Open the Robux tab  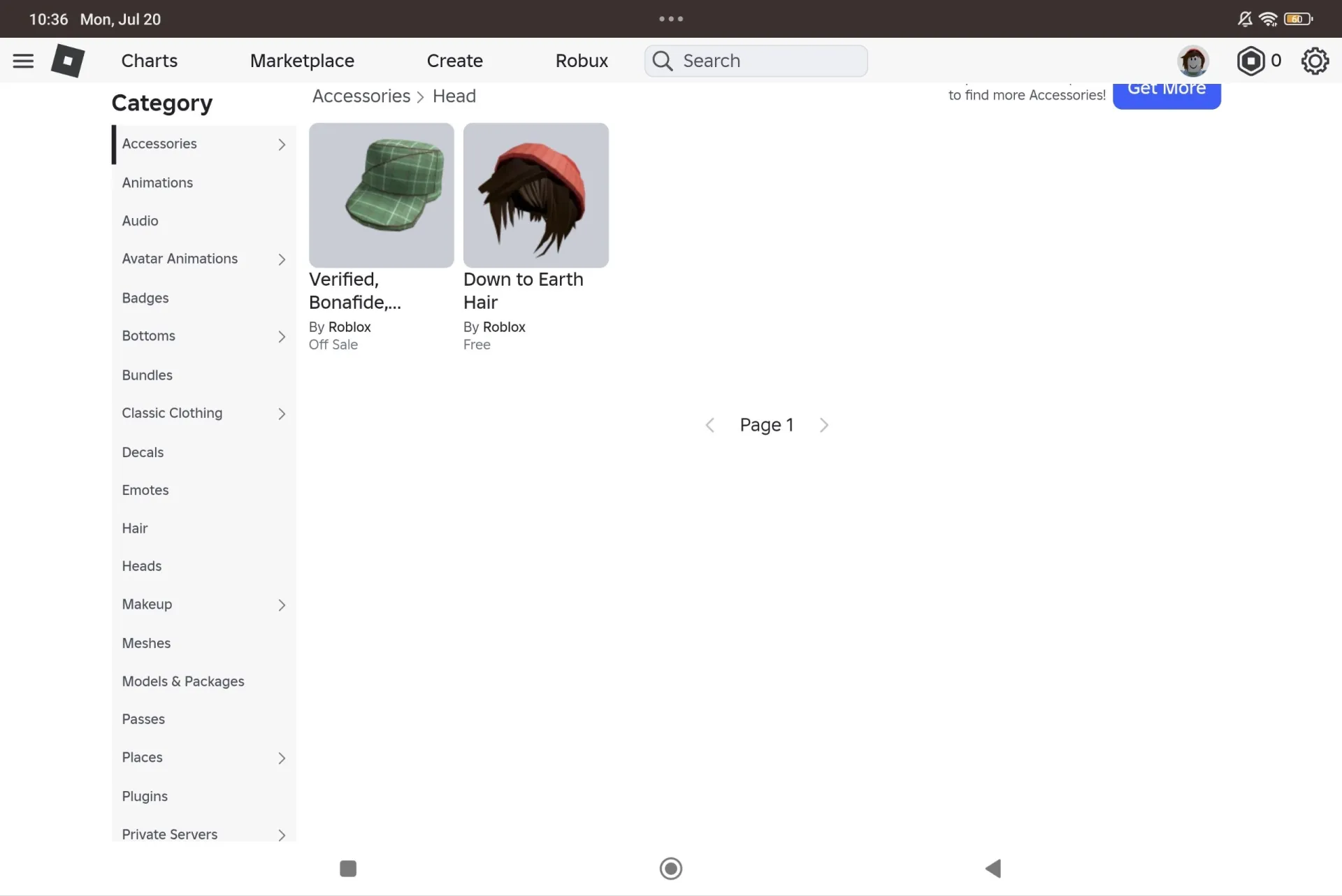pos(582,61)
